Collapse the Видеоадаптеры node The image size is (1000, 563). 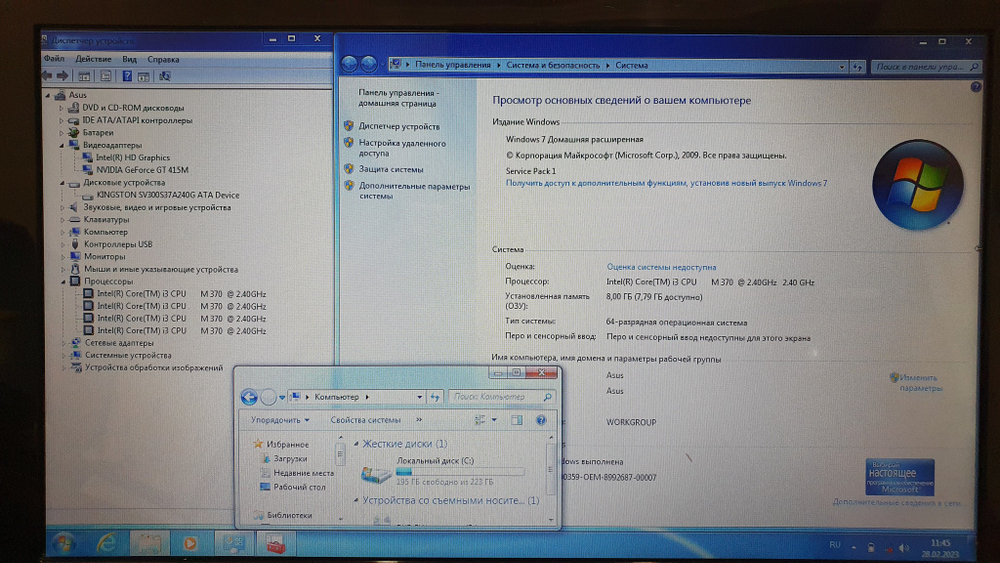coord(62,145)
